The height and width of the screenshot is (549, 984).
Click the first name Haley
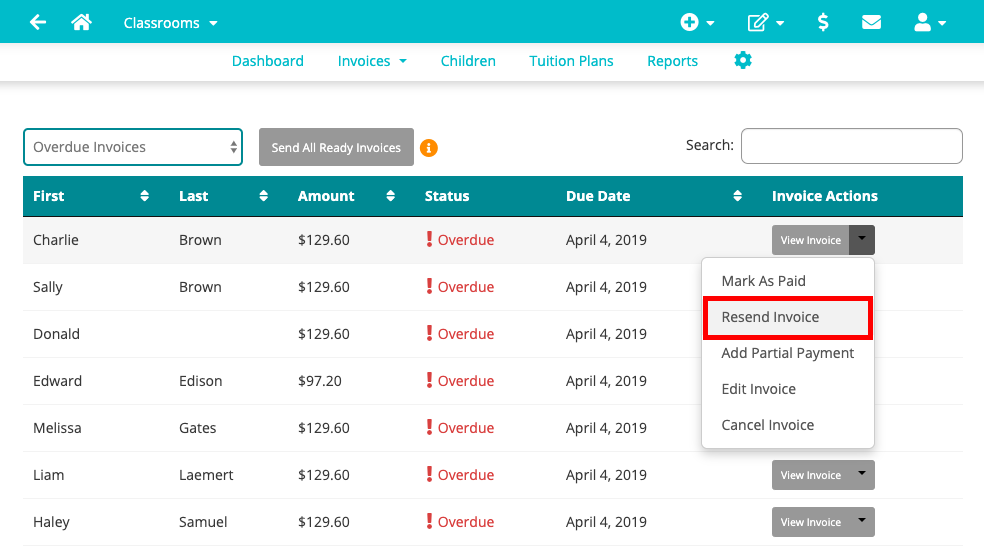51,523
